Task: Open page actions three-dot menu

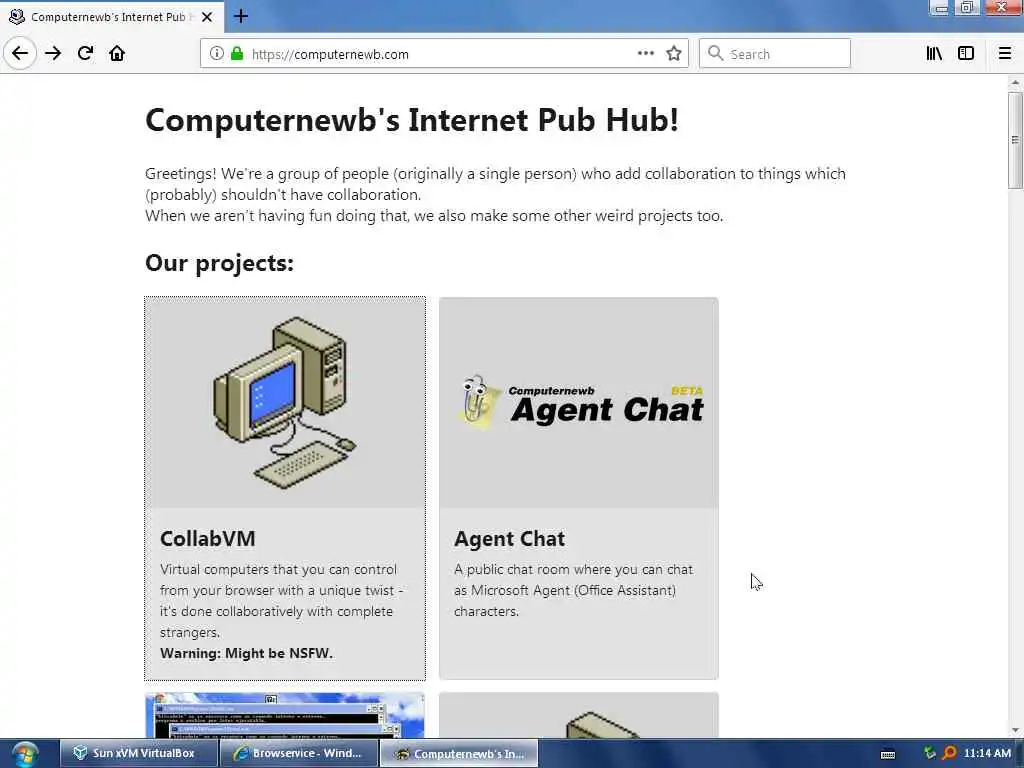Action: (645, 53)
